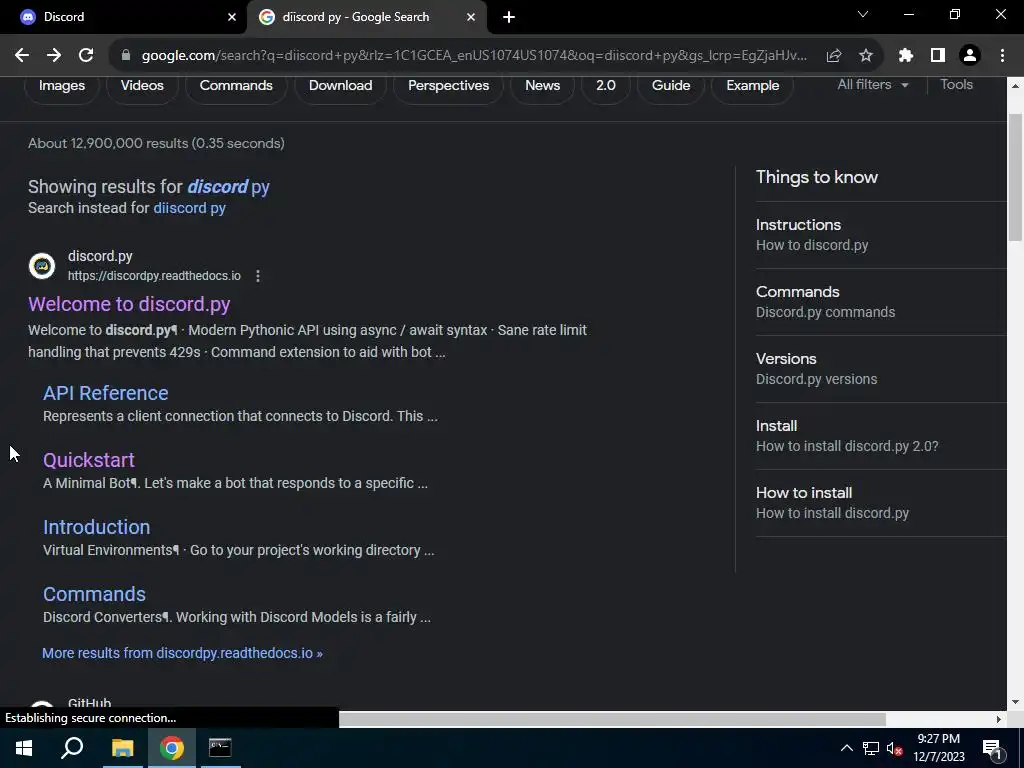Reload the Google search page
Image resolution: width=1024 pixels, height=768 pixels.
[x=86, y=56]
